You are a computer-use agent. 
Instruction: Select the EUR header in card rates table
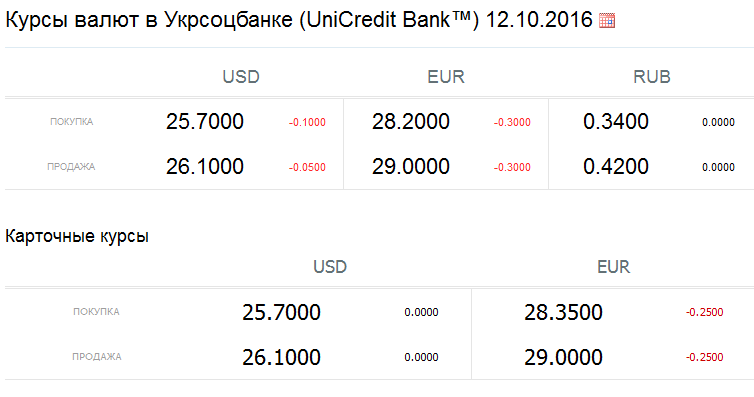click(x=614, y=267)
